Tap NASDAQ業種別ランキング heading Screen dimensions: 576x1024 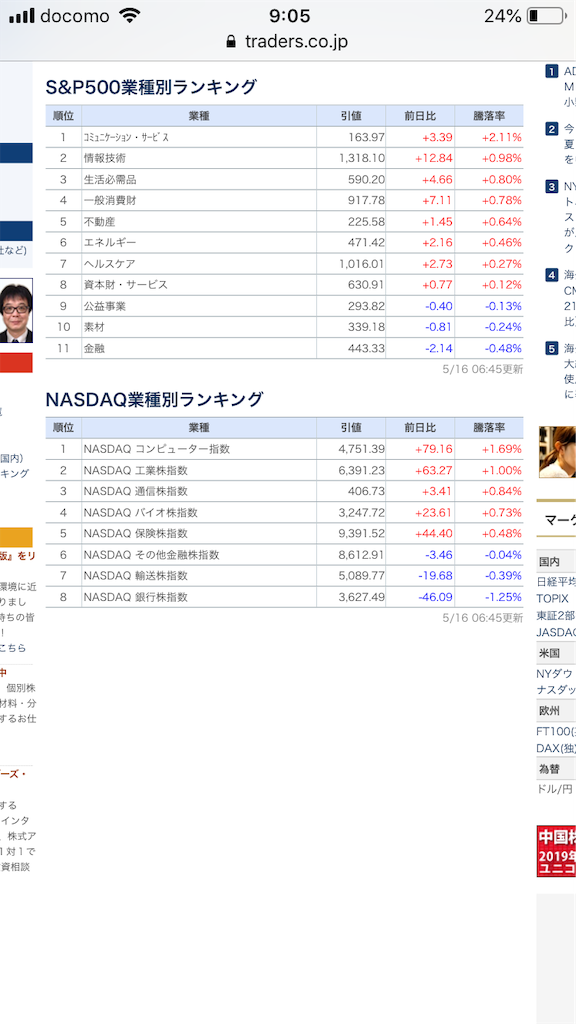[x=155, y=399]
